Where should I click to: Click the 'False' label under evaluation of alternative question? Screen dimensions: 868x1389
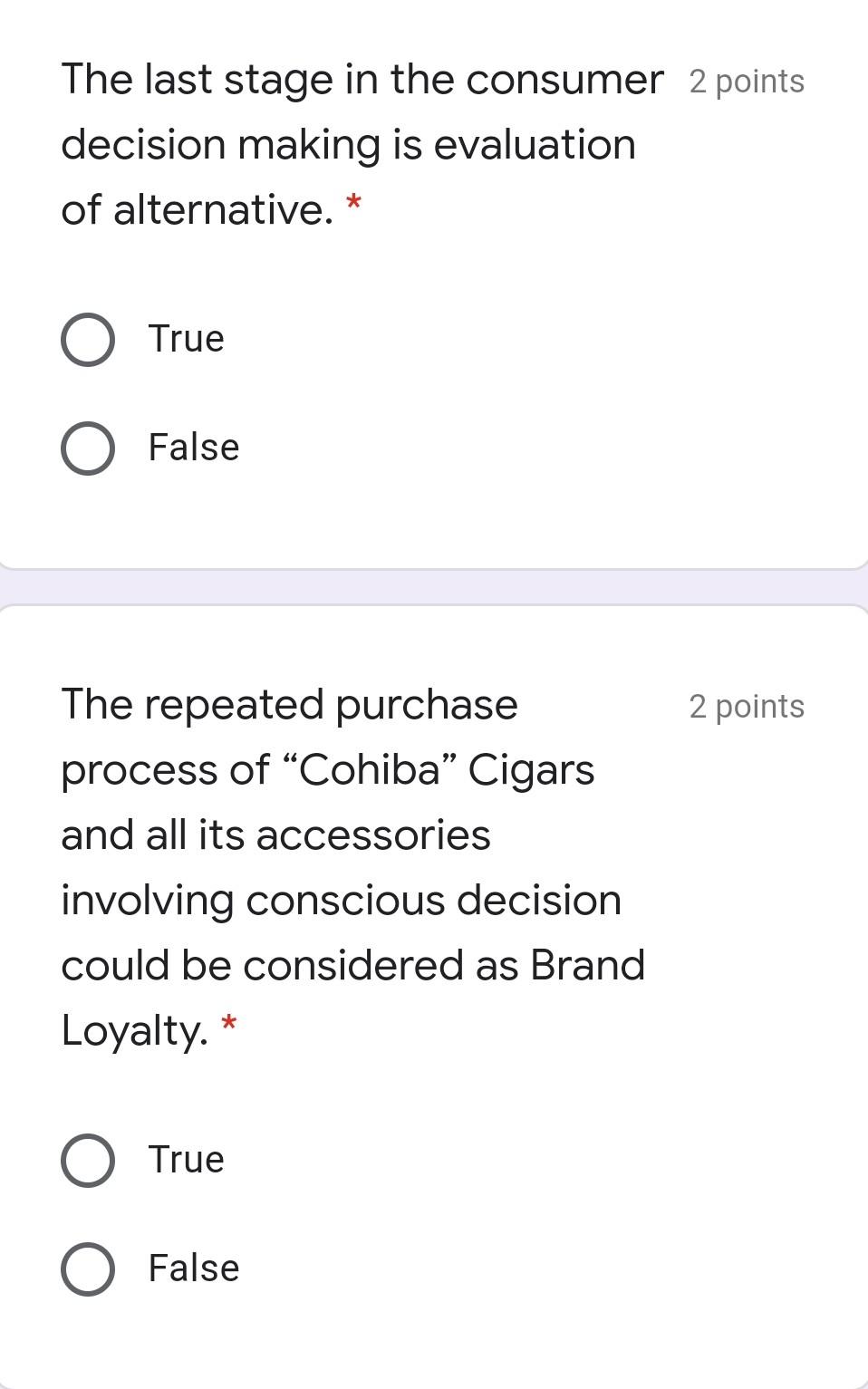(x=194, y=448)
